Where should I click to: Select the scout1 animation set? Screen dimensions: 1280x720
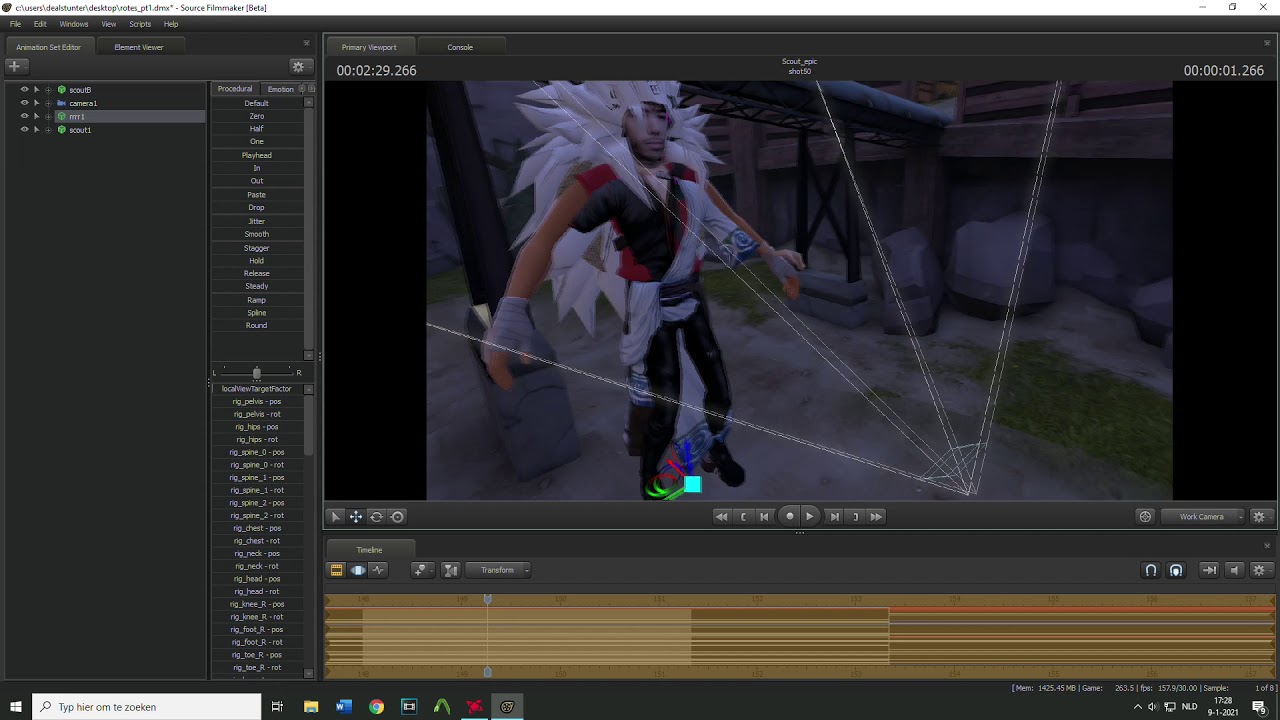[80, 130]
